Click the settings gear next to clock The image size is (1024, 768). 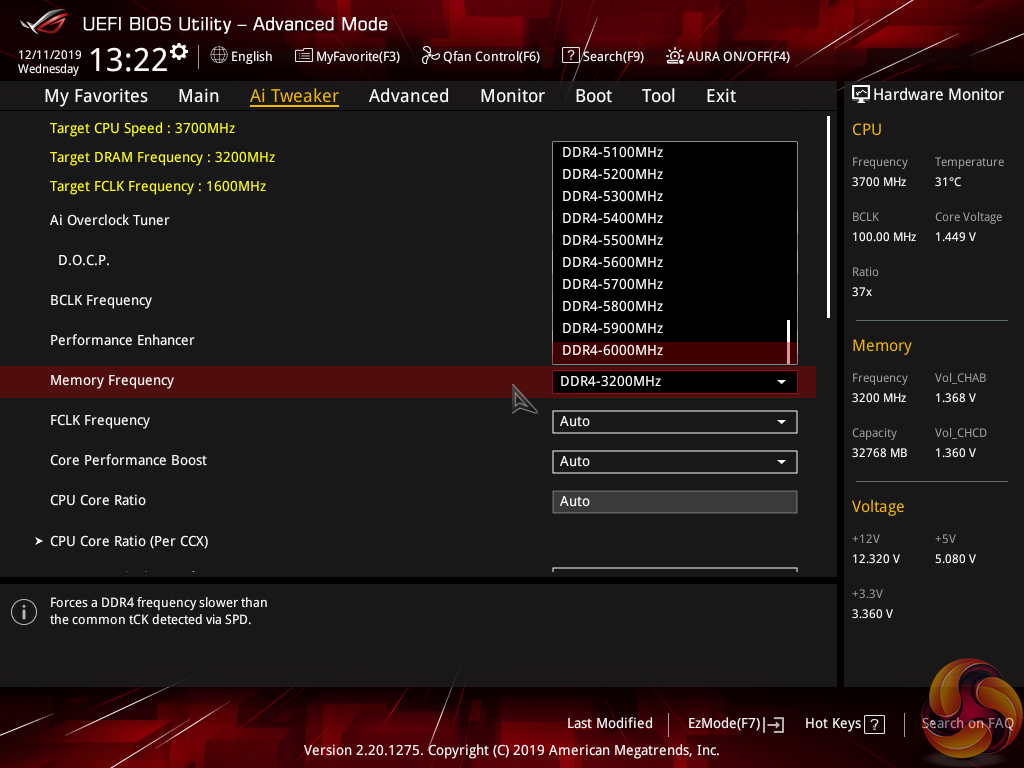pyautogui.click(x=179, y=51)
